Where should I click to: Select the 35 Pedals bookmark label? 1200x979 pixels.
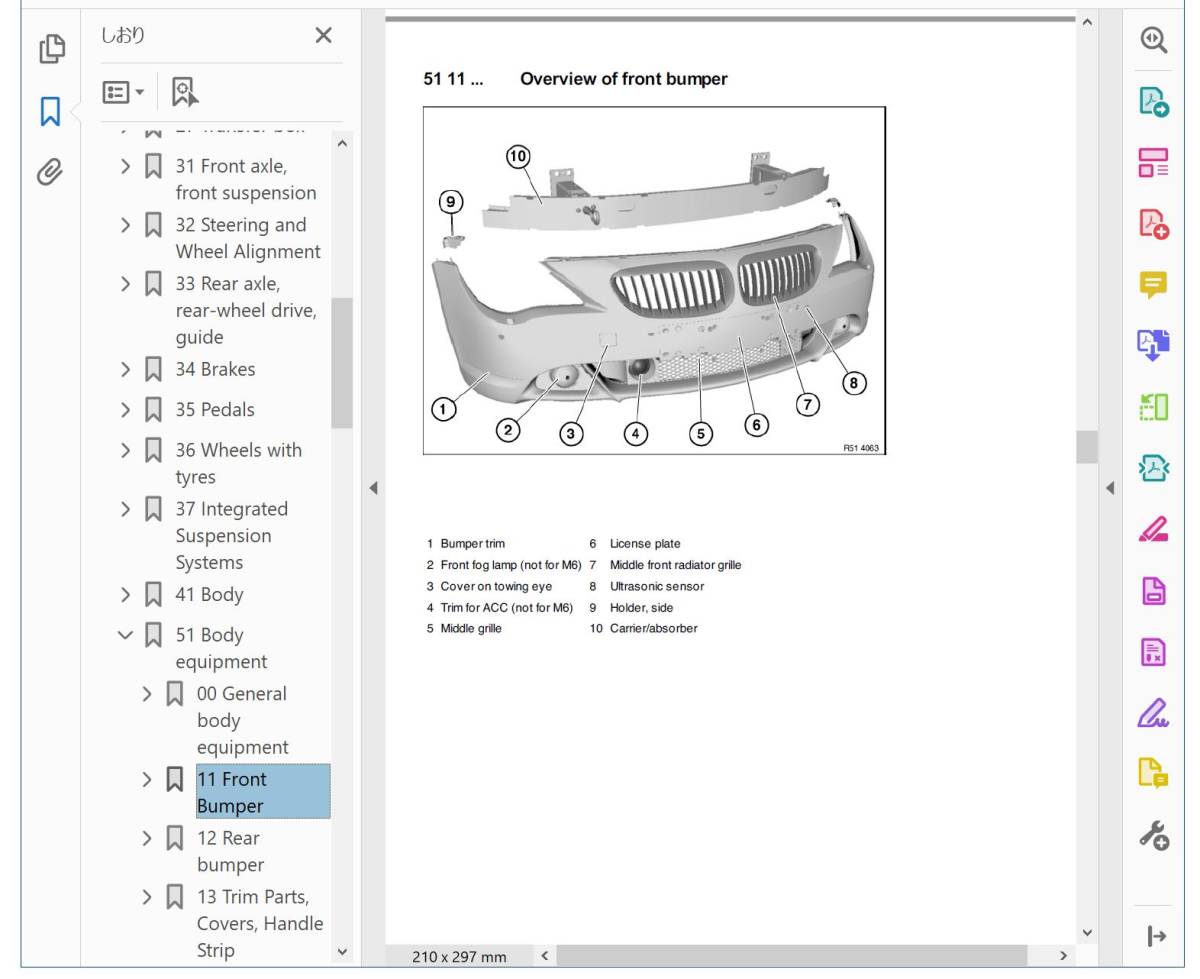(x=215, y=409)
